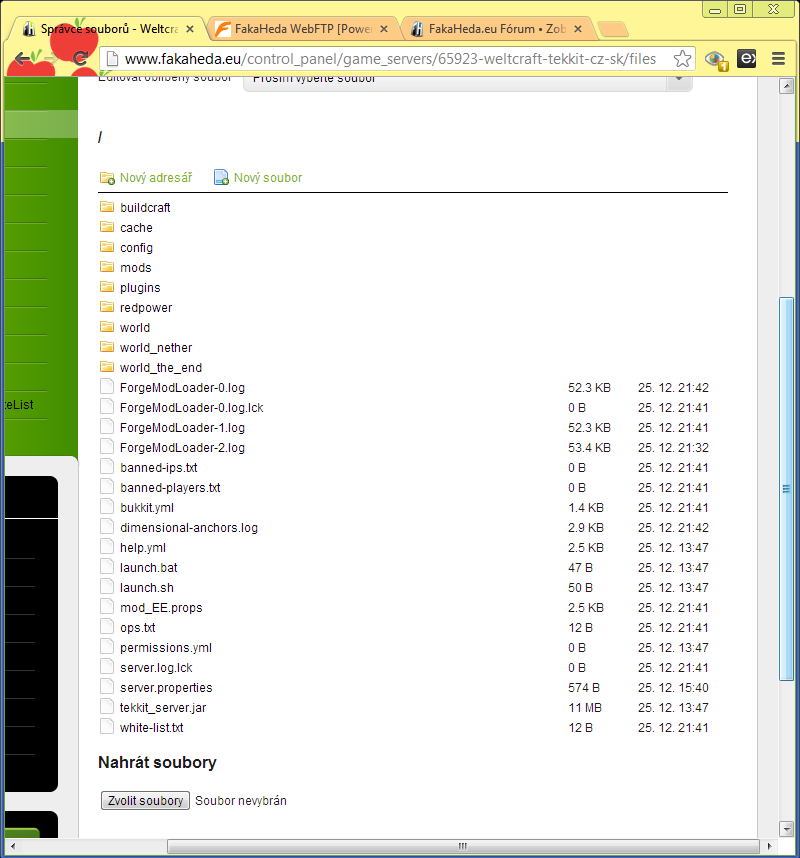Open the banned-ips.txt file
The height and width of the screenshot is (858, 800).
pos(159,467)
